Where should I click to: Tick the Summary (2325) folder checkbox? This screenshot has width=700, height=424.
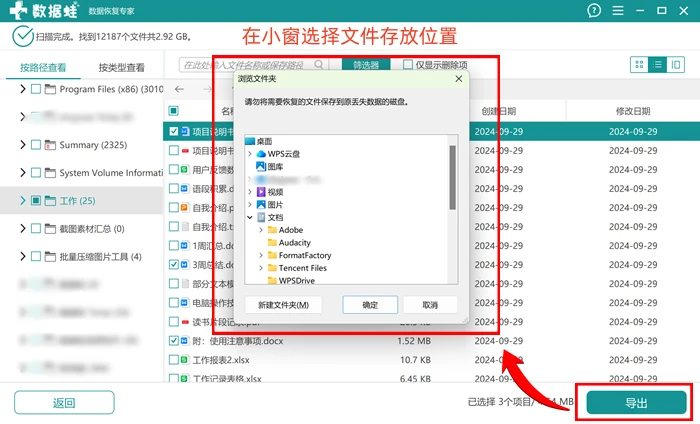pos(36,145)
